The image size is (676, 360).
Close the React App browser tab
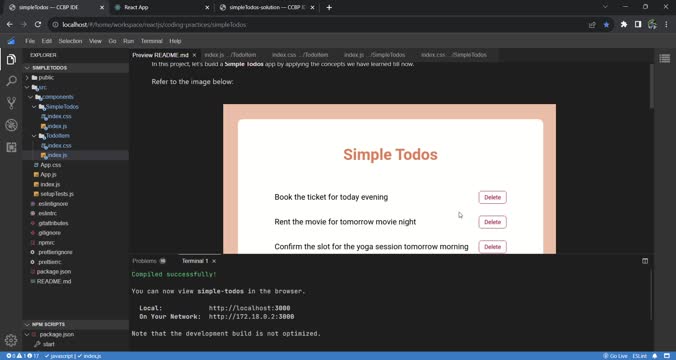(x=207, y=7)
